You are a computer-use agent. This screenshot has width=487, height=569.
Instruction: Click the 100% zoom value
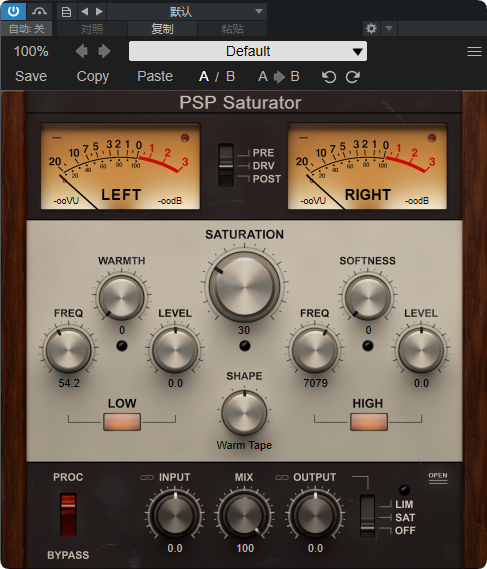[x=31, y=51]
